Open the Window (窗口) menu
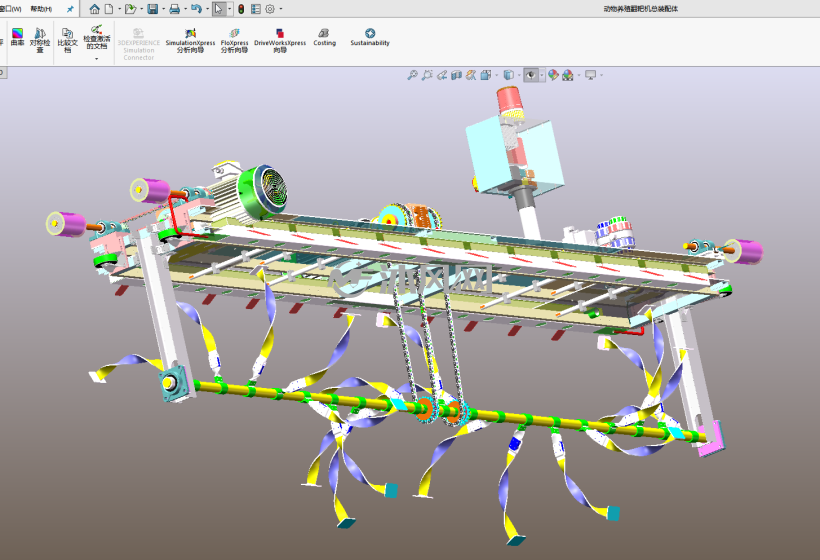 pyautogui.click(x=10, y=9)
